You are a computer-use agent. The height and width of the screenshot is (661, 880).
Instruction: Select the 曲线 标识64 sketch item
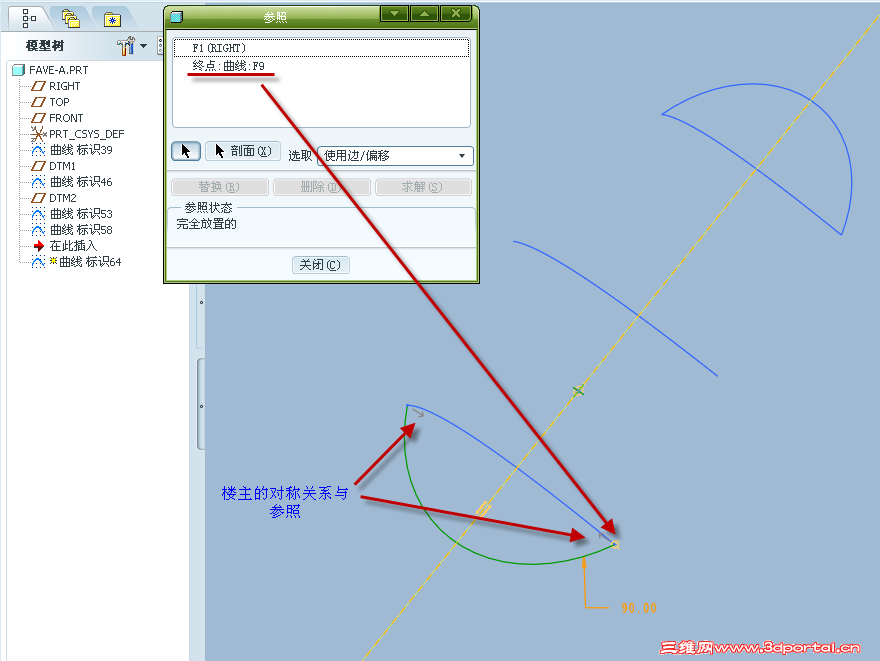(x=38, y=261)
